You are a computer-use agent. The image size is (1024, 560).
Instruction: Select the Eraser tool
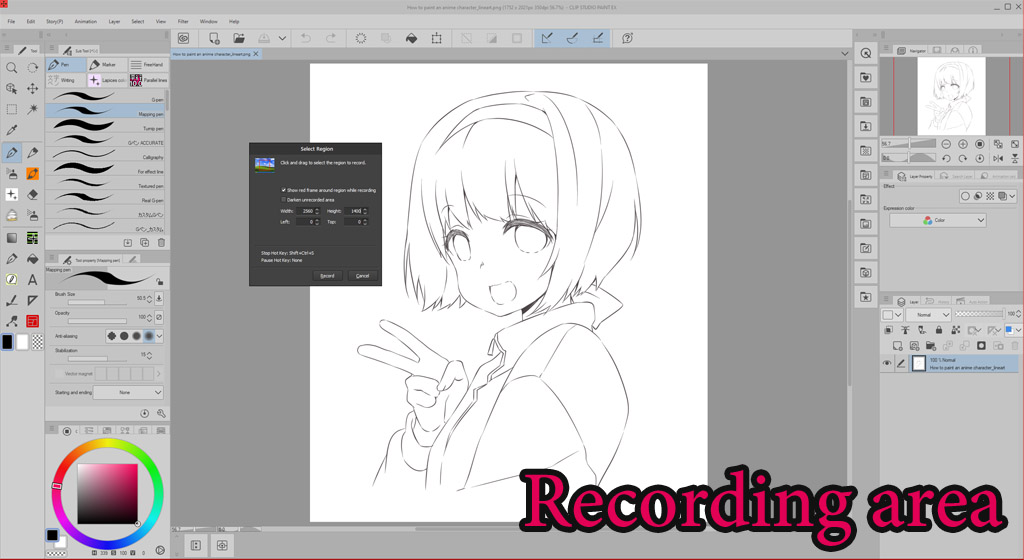pyautogui.click(x=33, y=195)
